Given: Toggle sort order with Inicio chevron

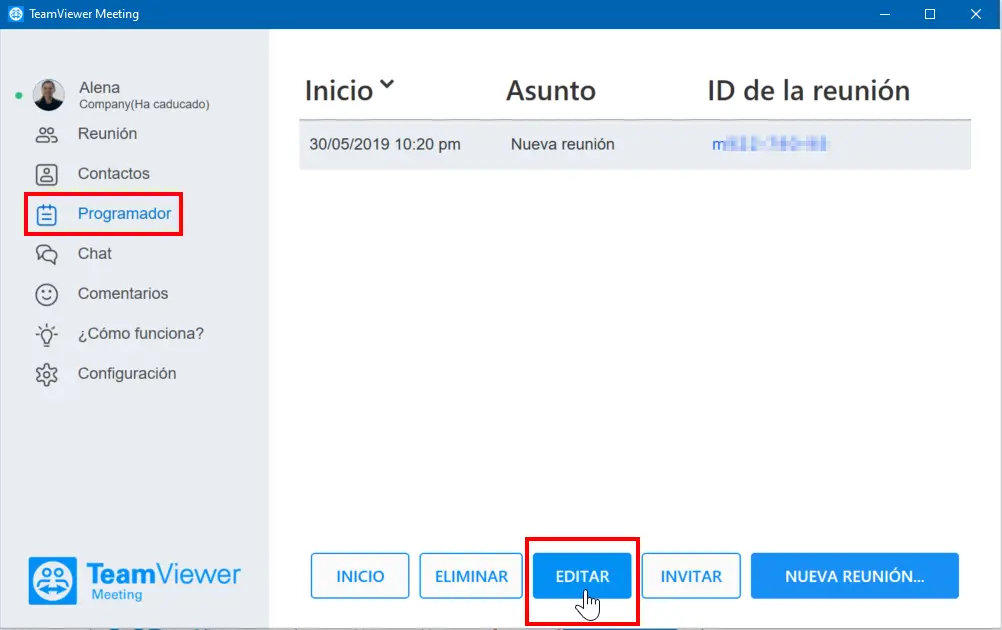Looking at the screenshot, I should [387, 84].
